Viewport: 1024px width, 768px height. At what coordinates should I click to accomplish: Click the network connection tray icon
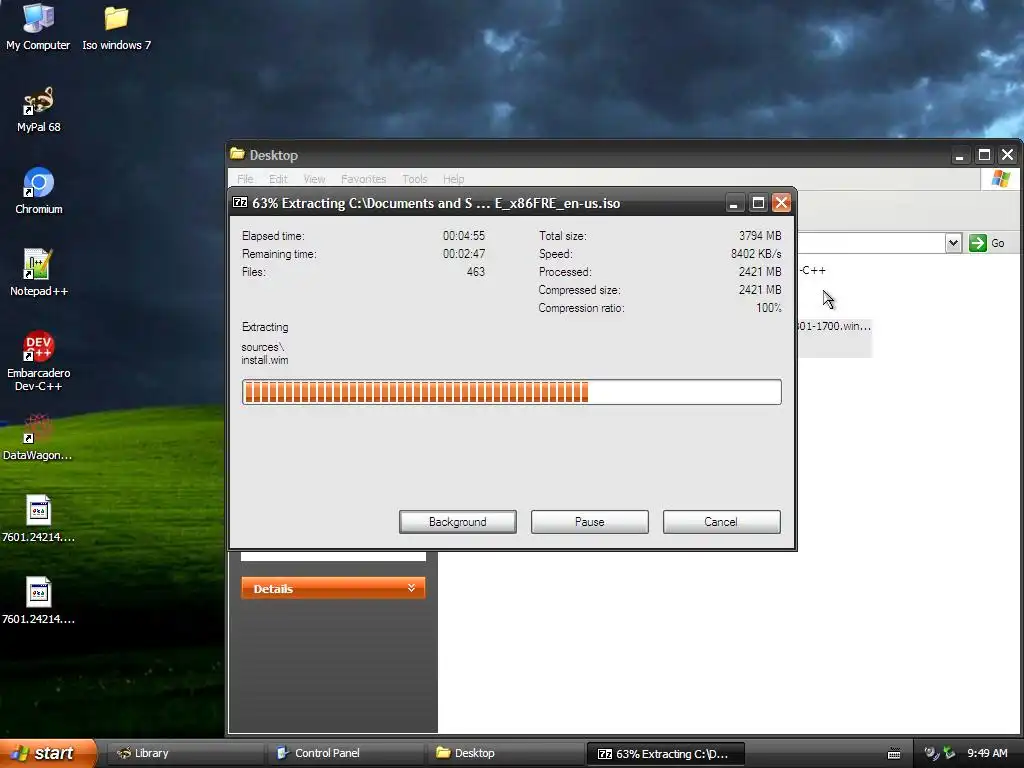tap(948, 753)
